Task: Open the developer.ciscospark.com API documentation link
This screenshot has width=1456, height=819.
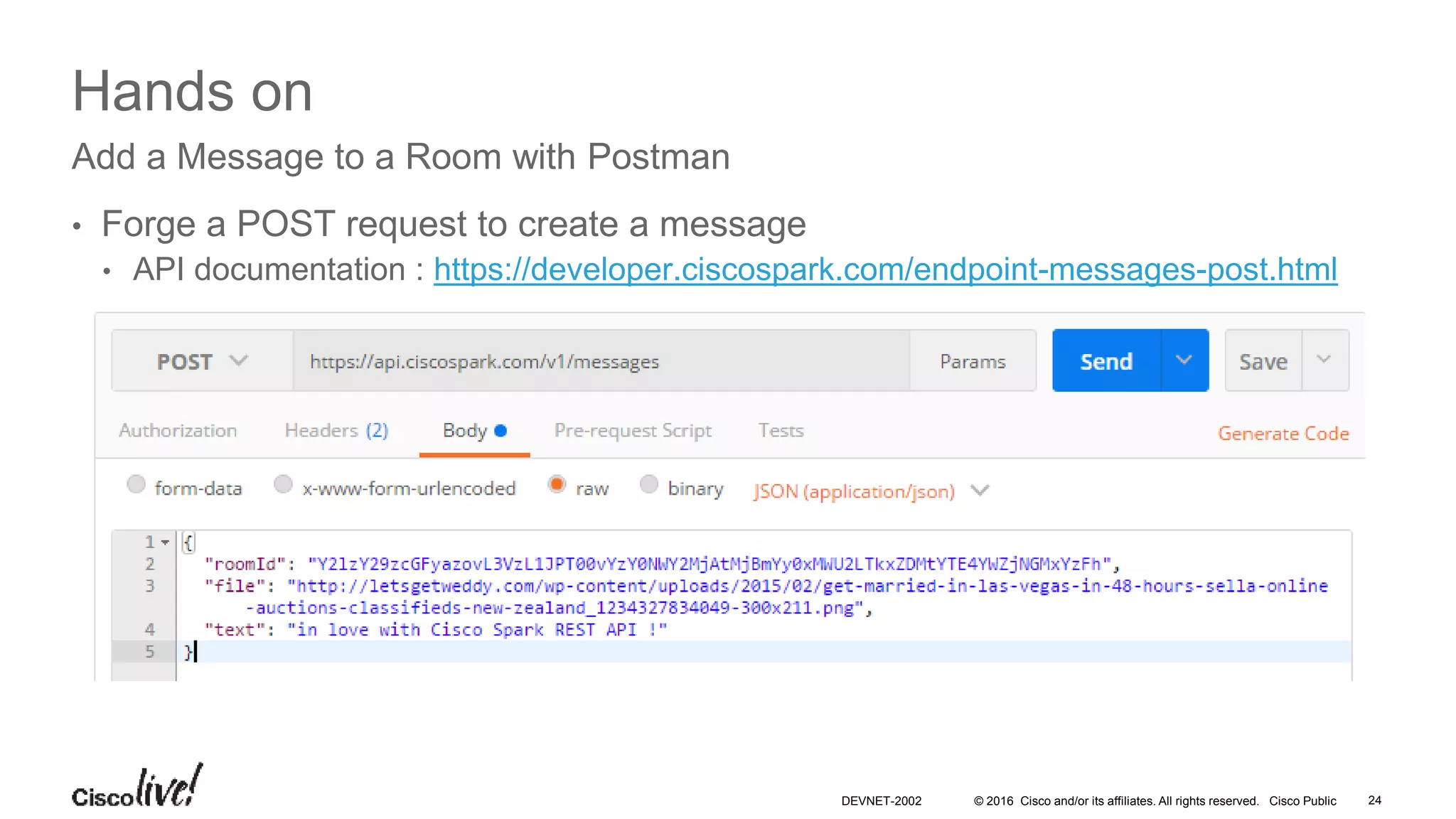Action: tap(885, 270)
